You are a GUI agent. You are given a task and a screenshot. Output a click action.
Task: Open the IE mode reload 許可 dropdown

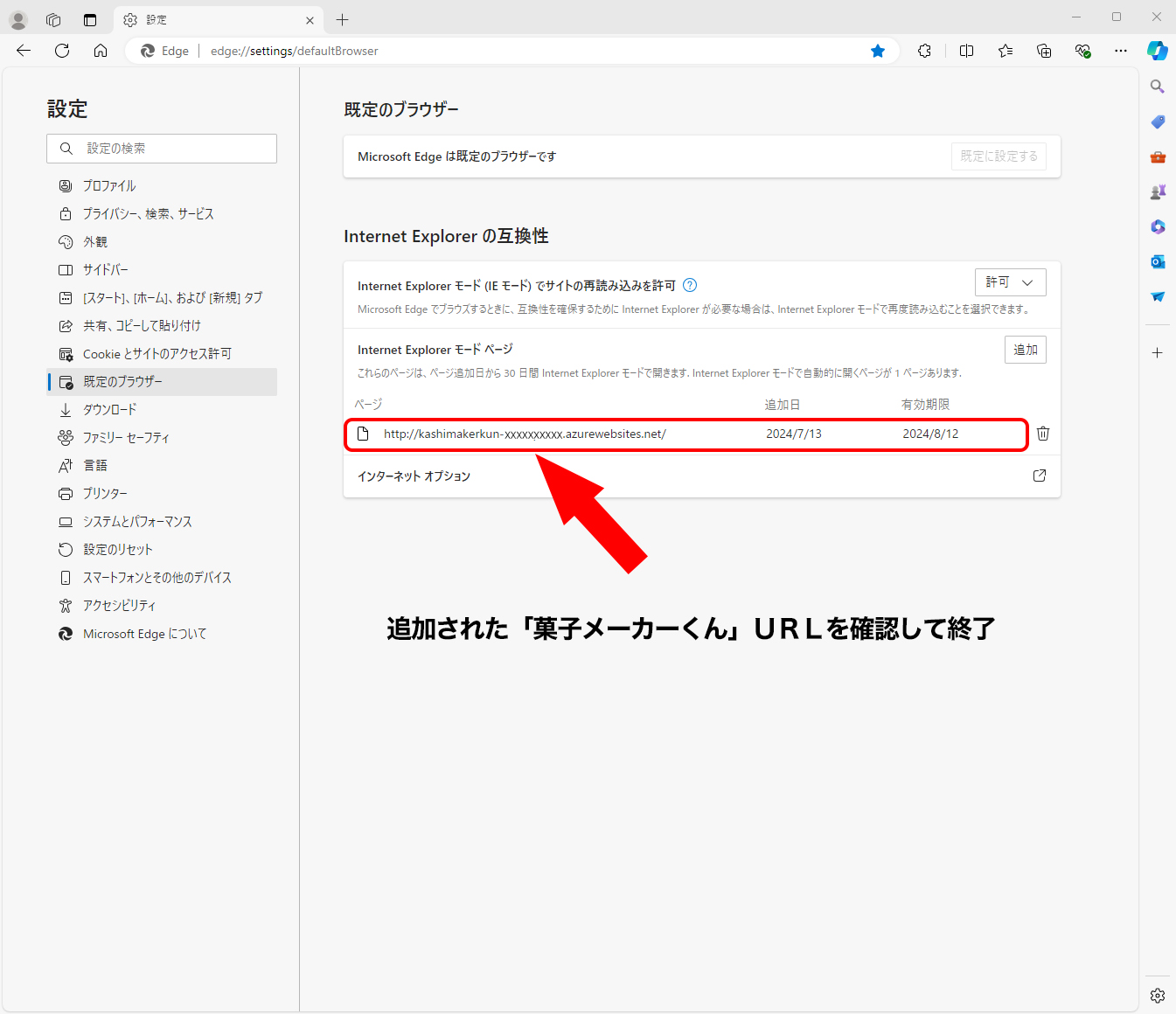coord(1010,282)
